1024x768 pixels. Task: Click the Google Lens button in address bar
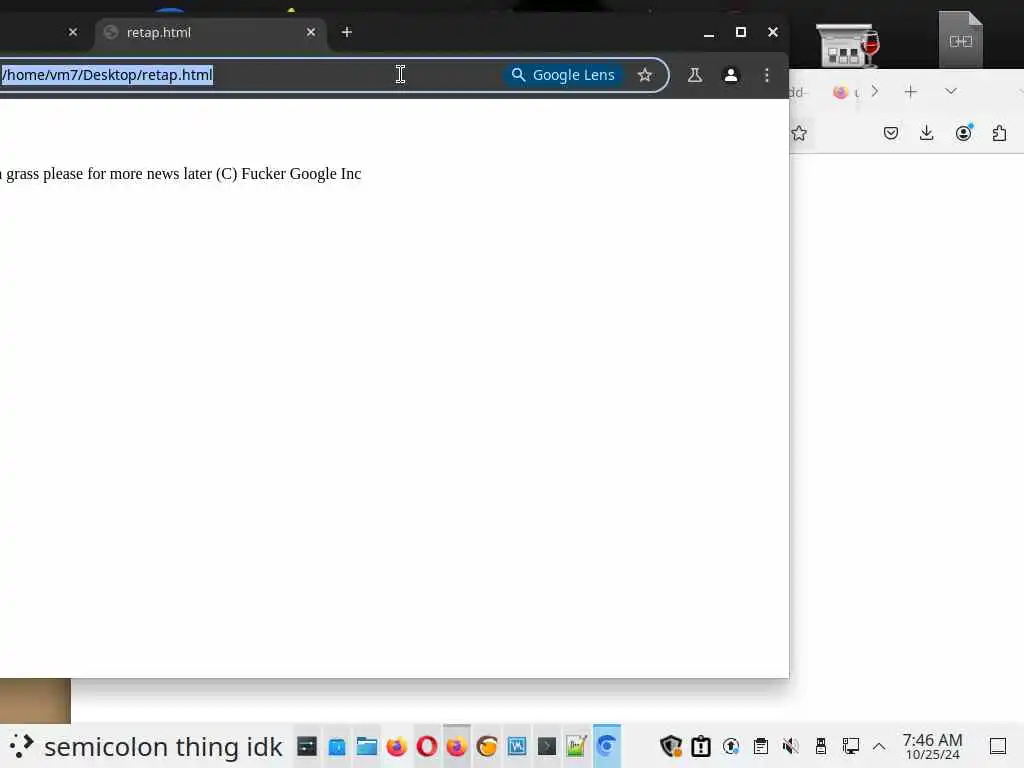pyautogui.click(x=563, y=75)
